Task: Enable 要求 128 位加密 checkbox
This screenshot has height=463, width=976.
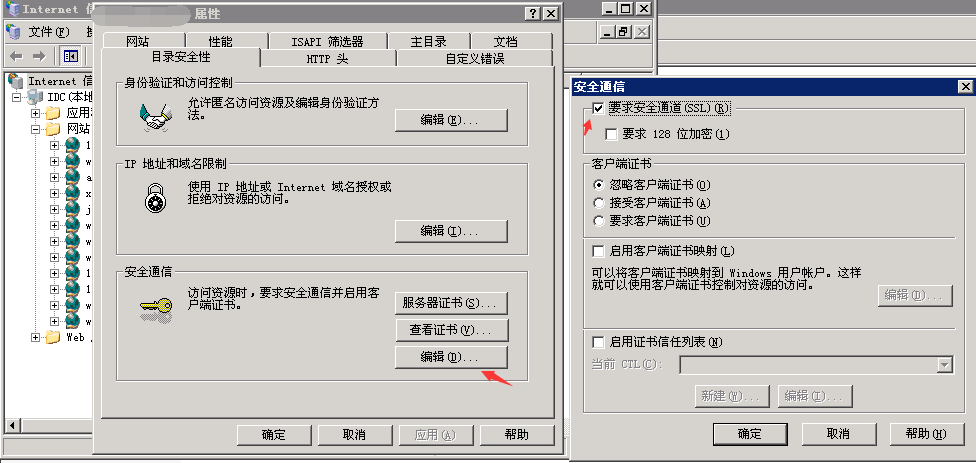Action: (611, 134)
